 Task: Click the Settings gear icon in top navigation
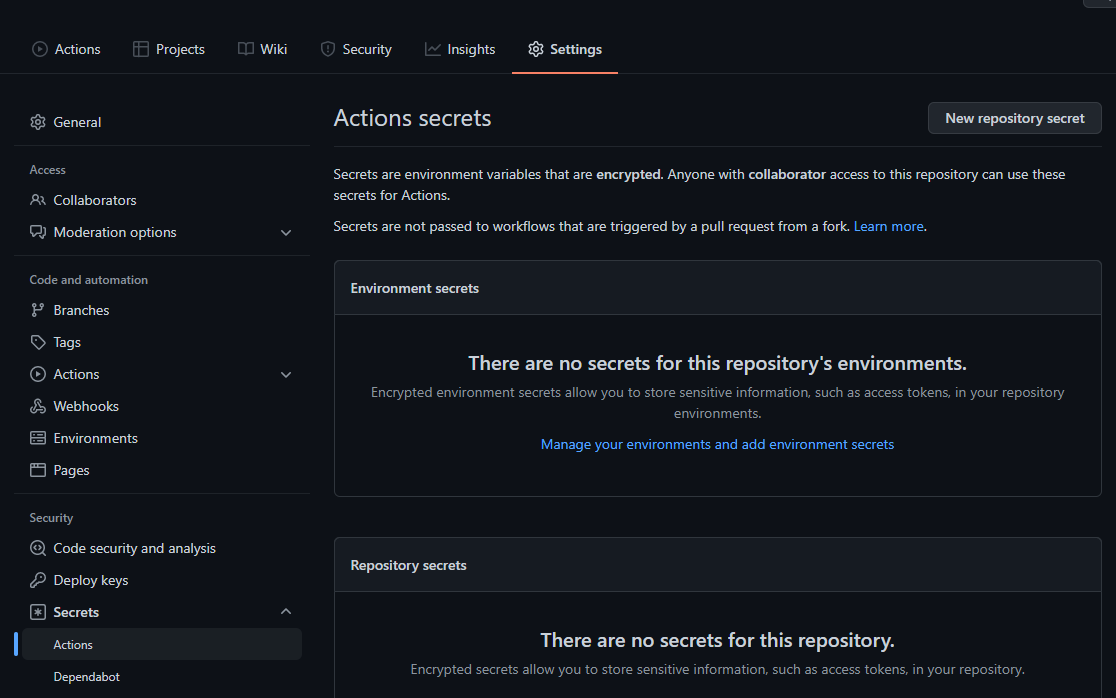point(536,49)
